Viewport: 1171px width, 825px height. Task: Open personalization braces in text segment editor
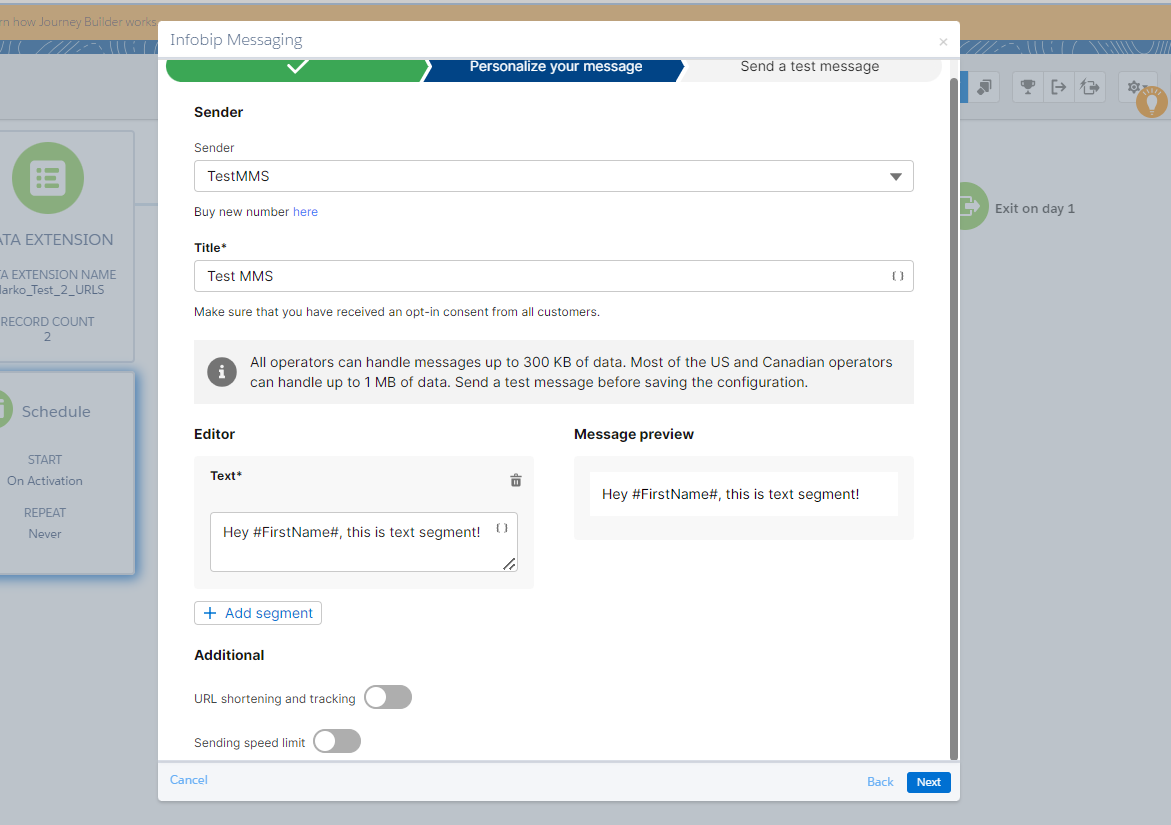pos(502,529)
